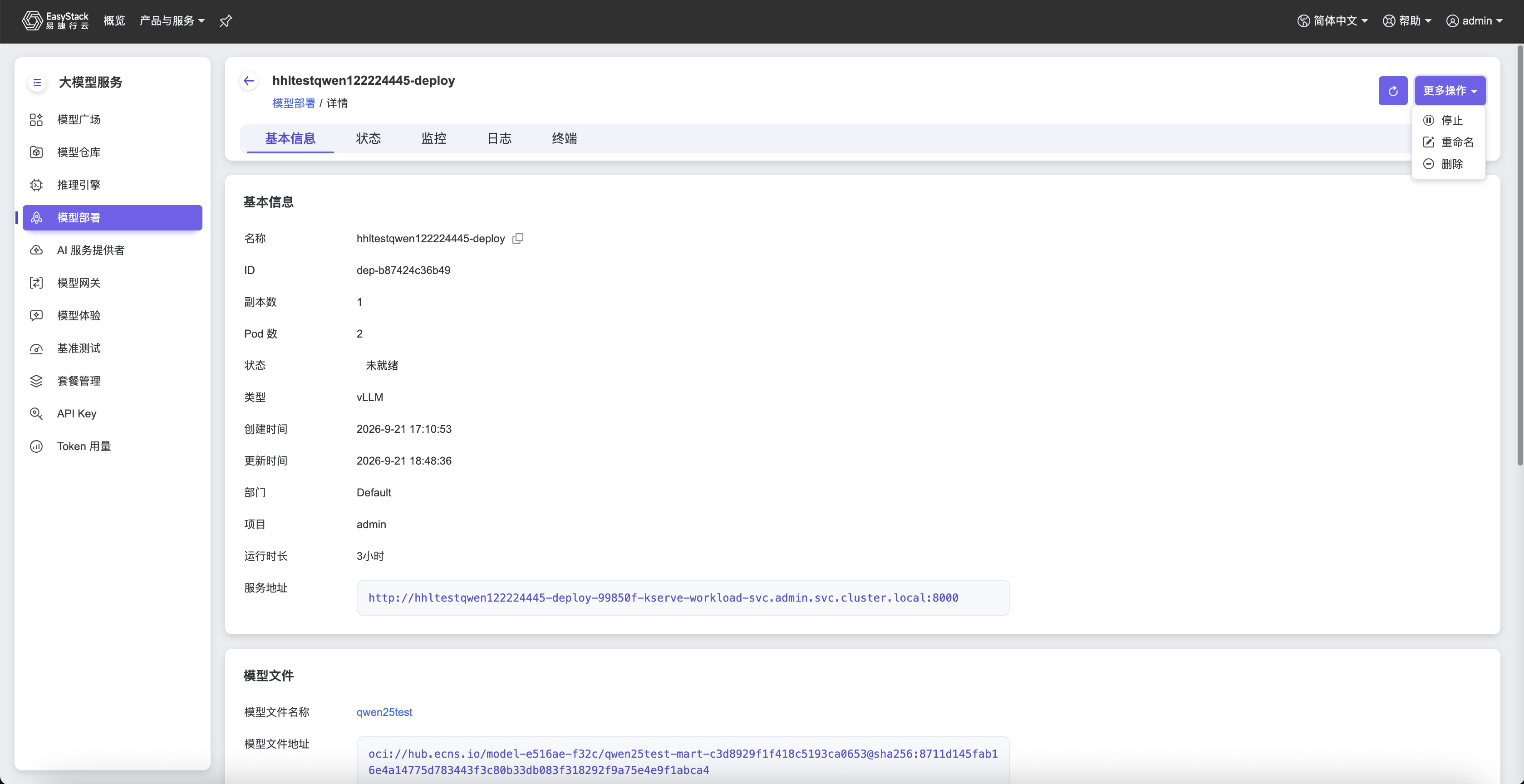Click the 推理引擎 sidebar icon

pyautogui.click(x=36, y=185)
